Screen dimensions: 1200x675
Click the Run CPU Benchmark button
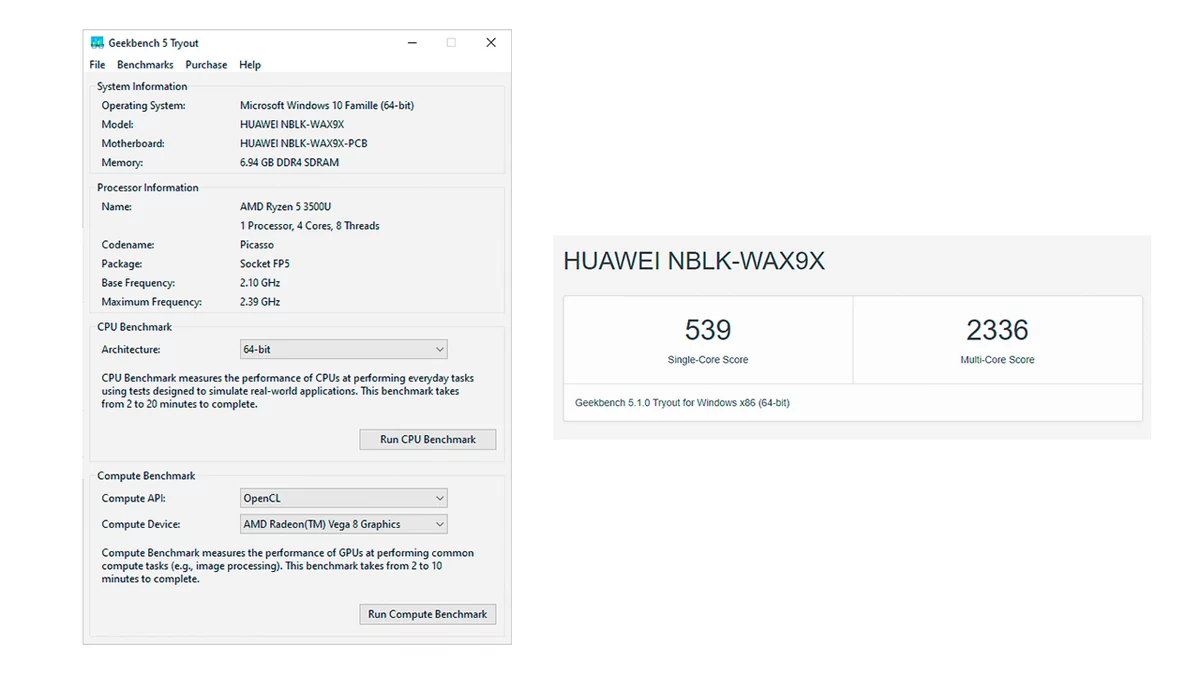click(428, 439)
